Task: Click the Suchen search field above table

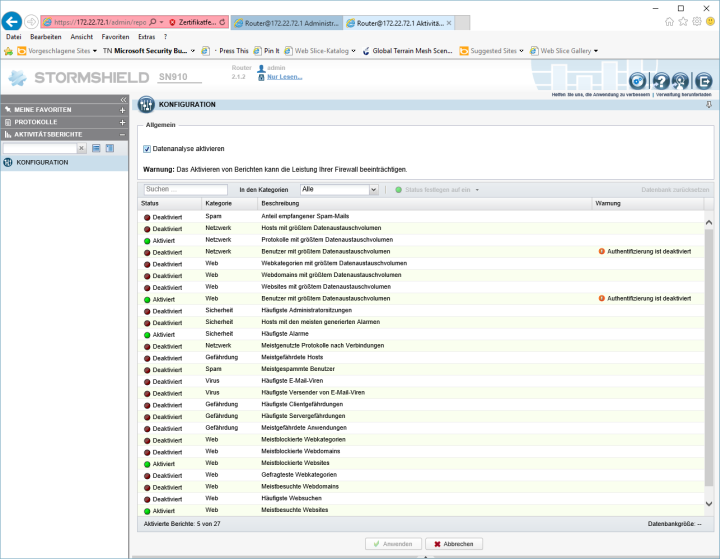Action: (x=185, y=189)
